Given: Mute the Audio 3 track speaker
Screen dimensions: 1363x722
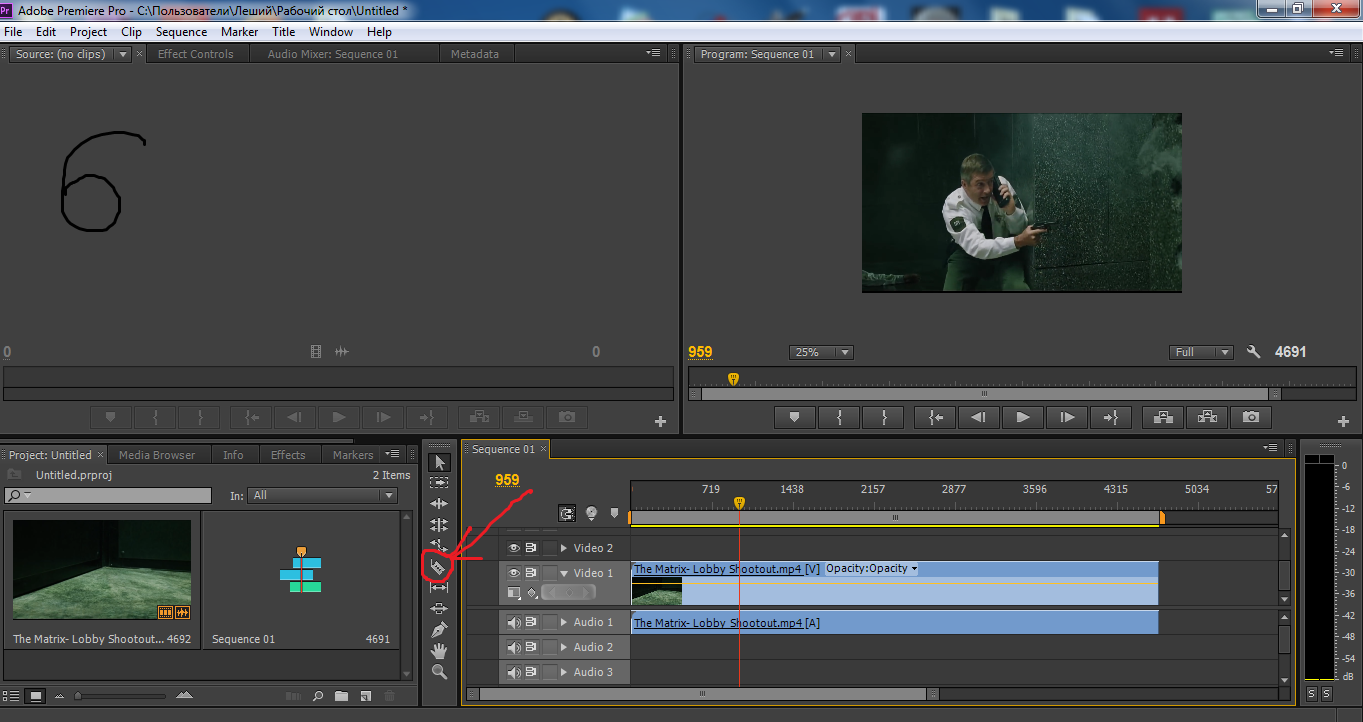Looking at the screenshot, I should [514, 672].
